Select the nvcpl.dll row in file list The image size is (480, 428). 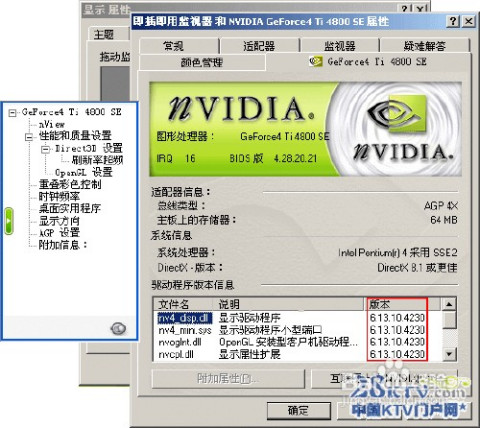[292, 354]
